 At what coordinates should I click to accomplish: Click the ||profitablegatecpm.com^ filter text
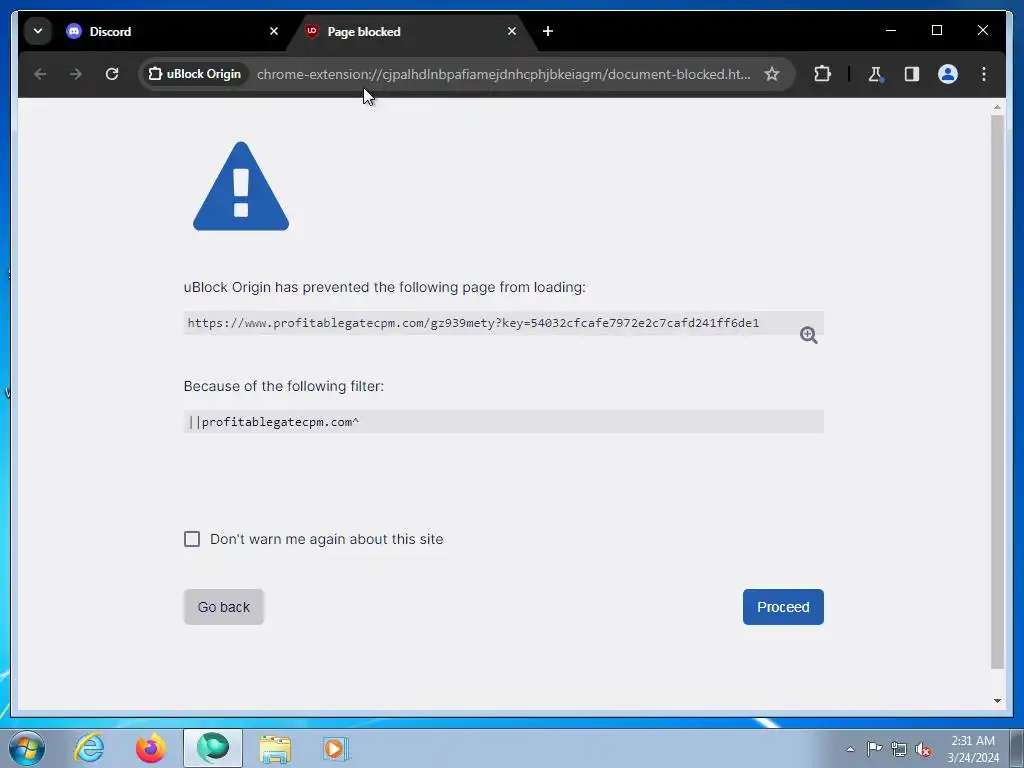(274, 422)
